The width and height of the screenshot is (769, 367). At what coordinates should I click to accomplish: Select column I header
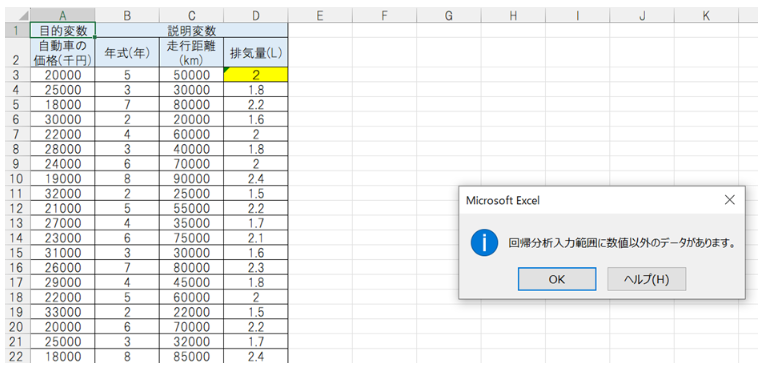click(x=577, y=16)
